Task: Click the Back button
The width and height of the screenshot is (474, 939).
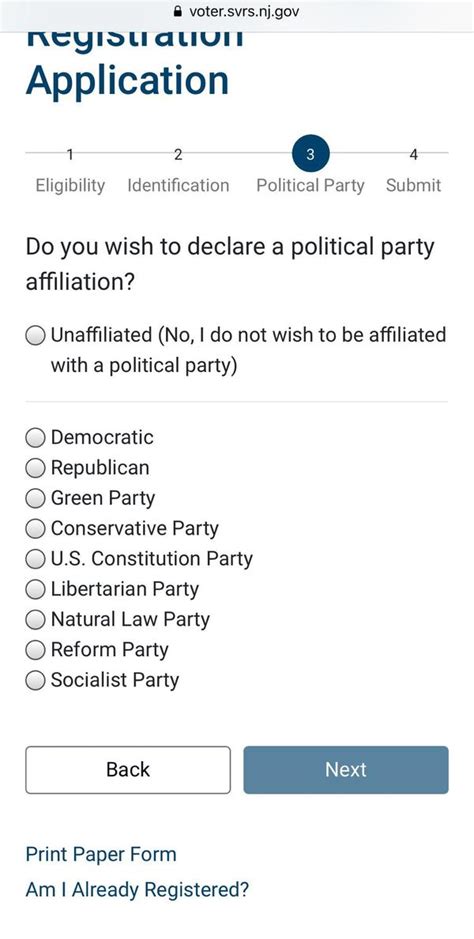Action: (x=128, y=770)
